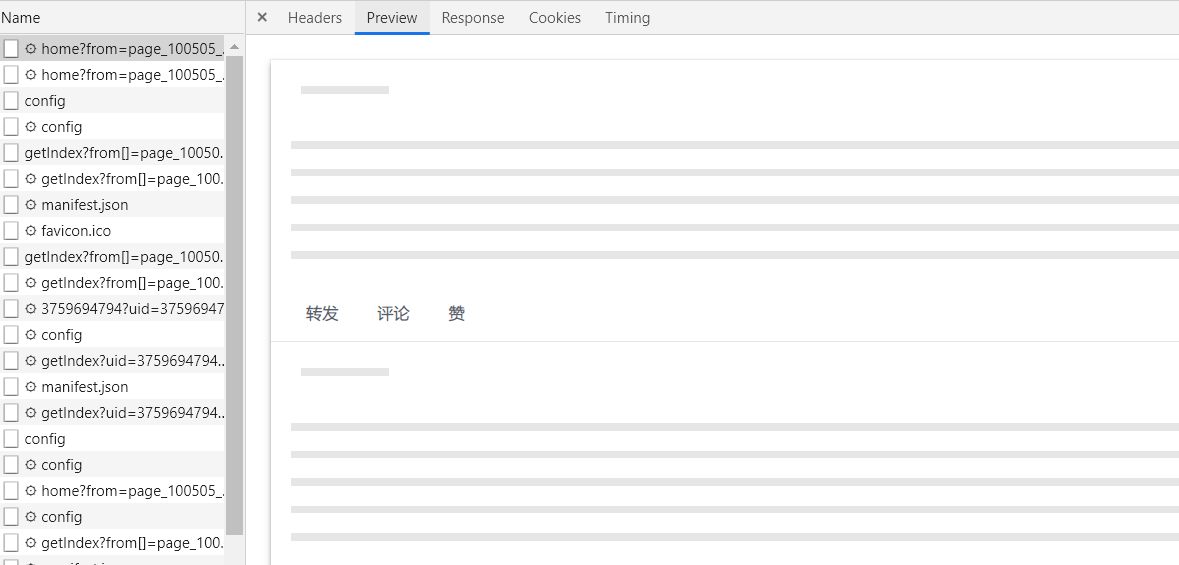Click the file icon of 3759694794?uid row

[x=11, y=308]
